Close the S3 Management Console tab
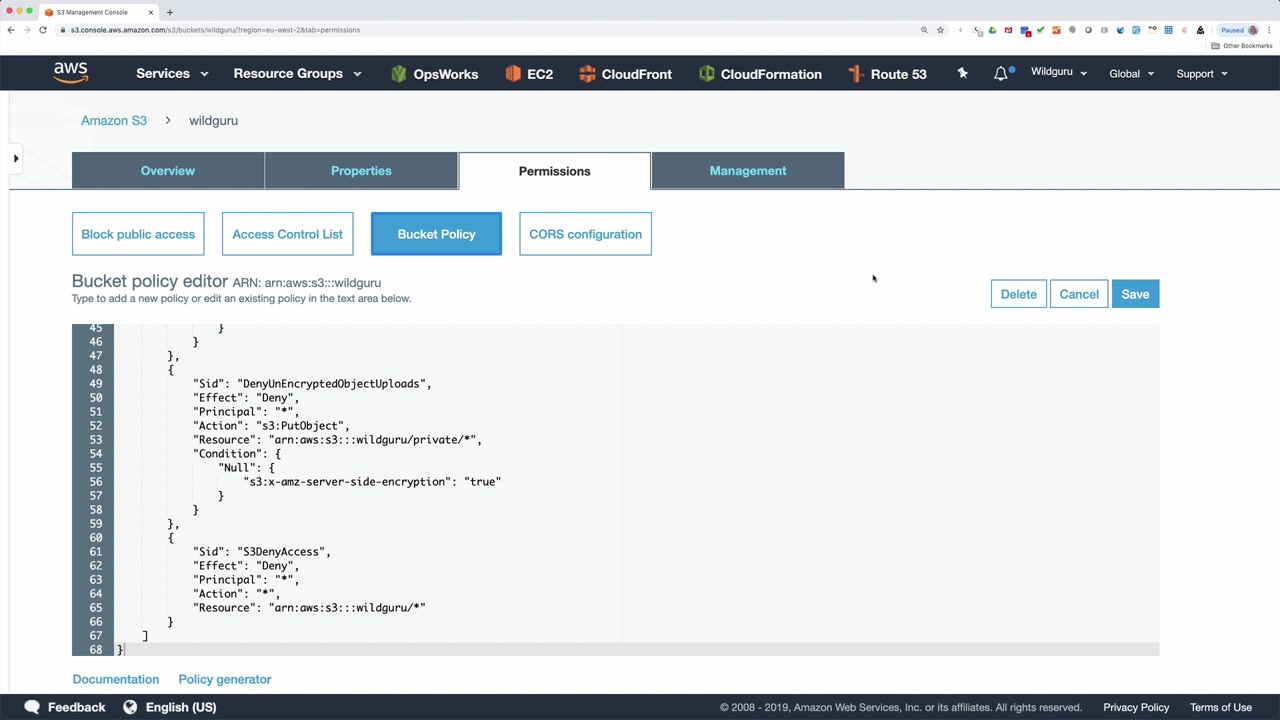The height and width of the screenshot is (720, 1280). (x=151, y=12)
